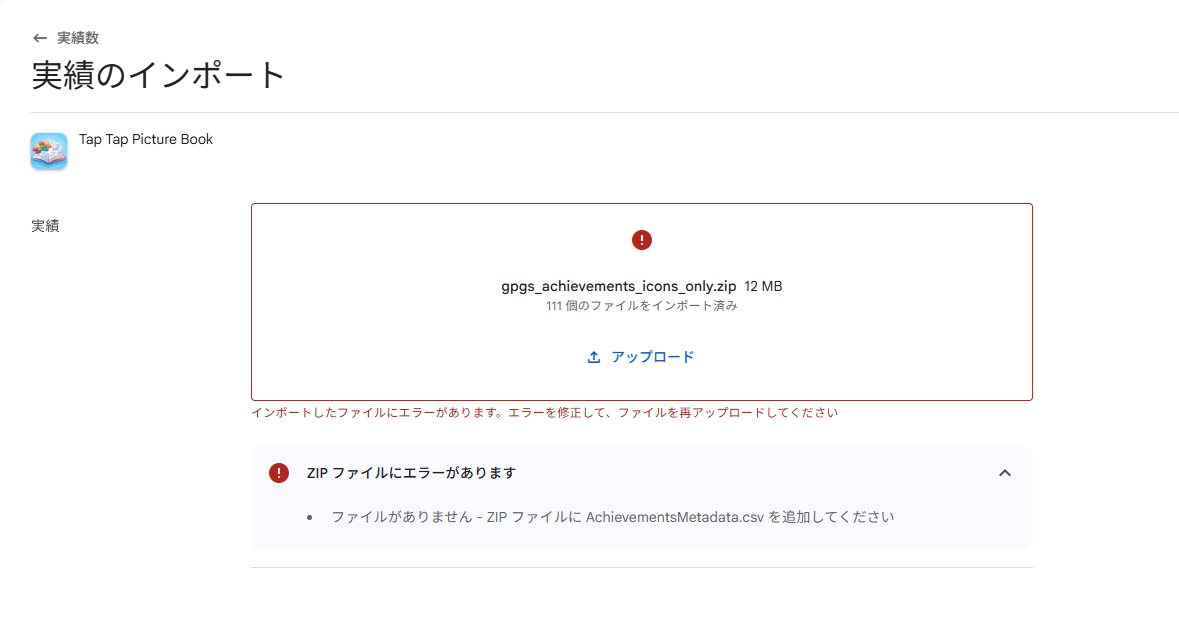Select the gpgs_achievements_icons_only.zip file name
1179x643 pixels.
click(619, 287)
